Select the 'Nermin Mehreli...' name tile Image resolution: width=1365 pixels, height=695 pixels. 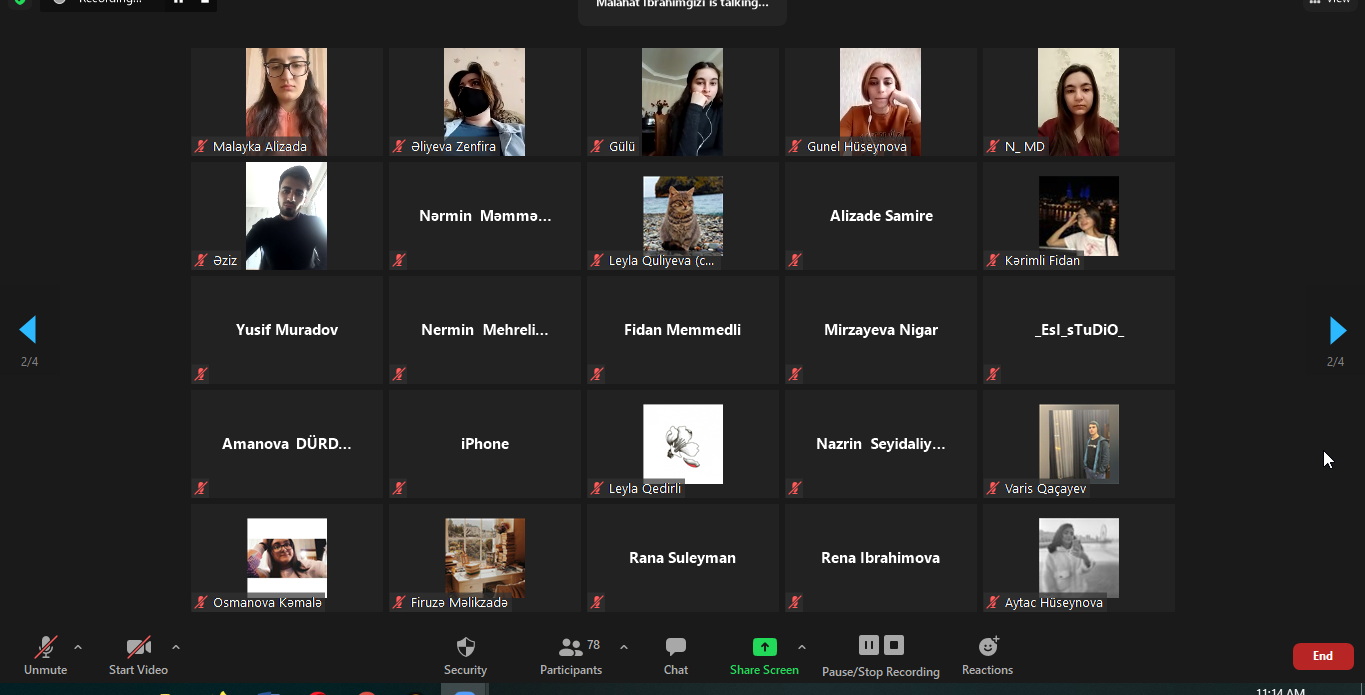point(485,330)
